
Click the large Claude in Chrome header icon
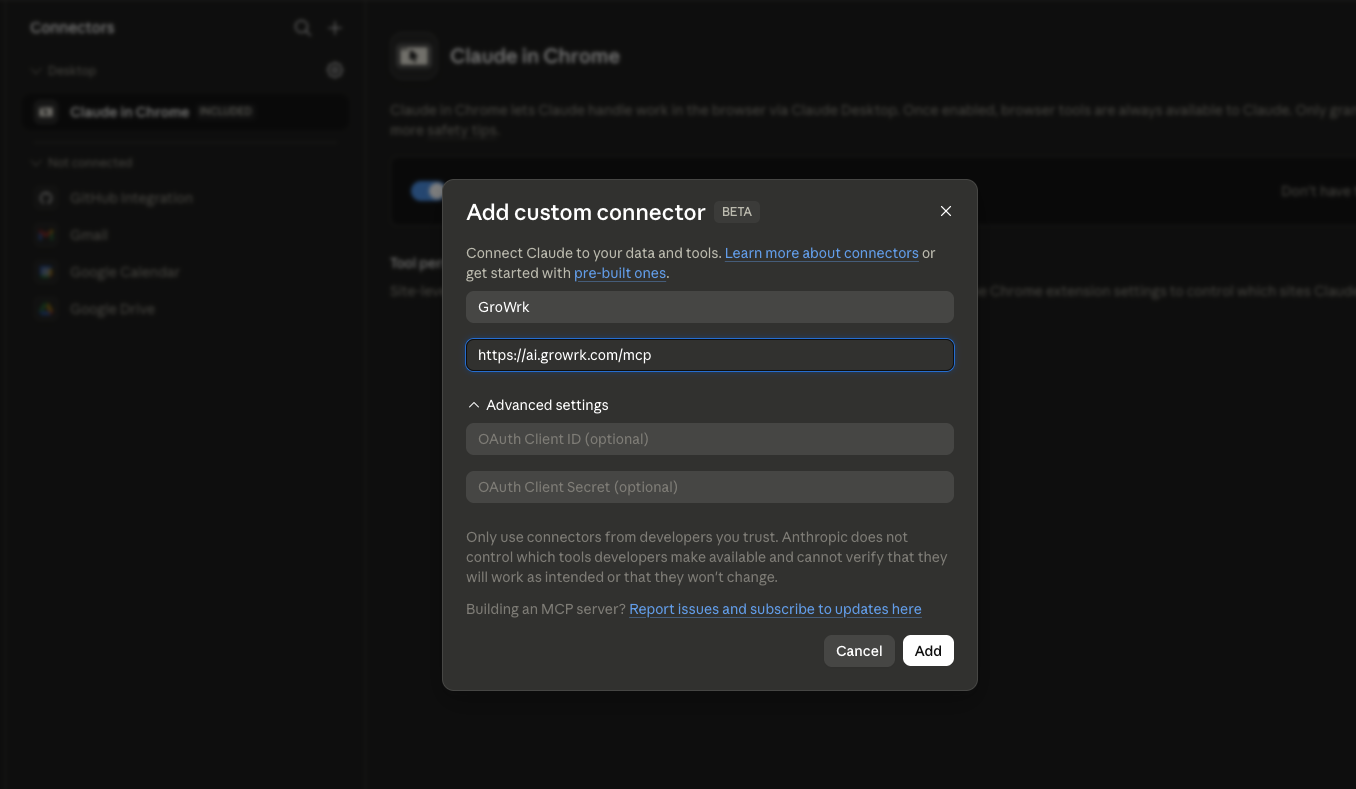(414, 56)
